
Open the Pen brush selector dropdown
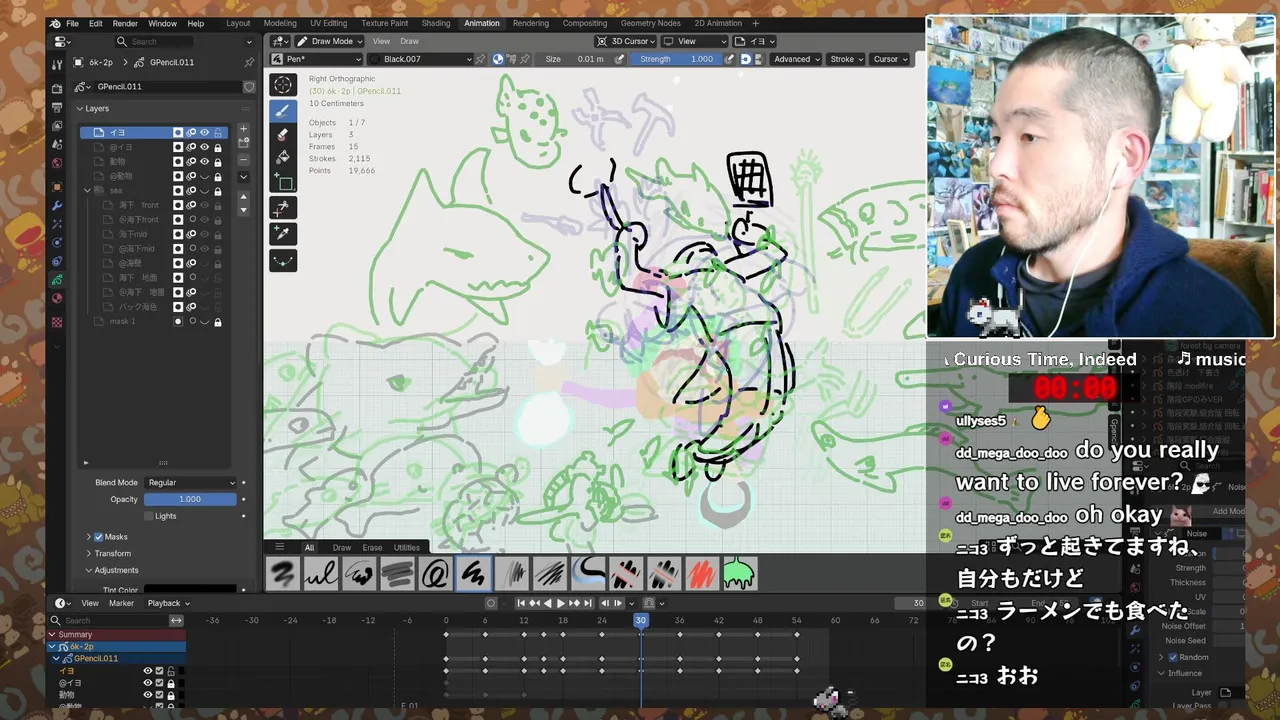pos(317,59)
